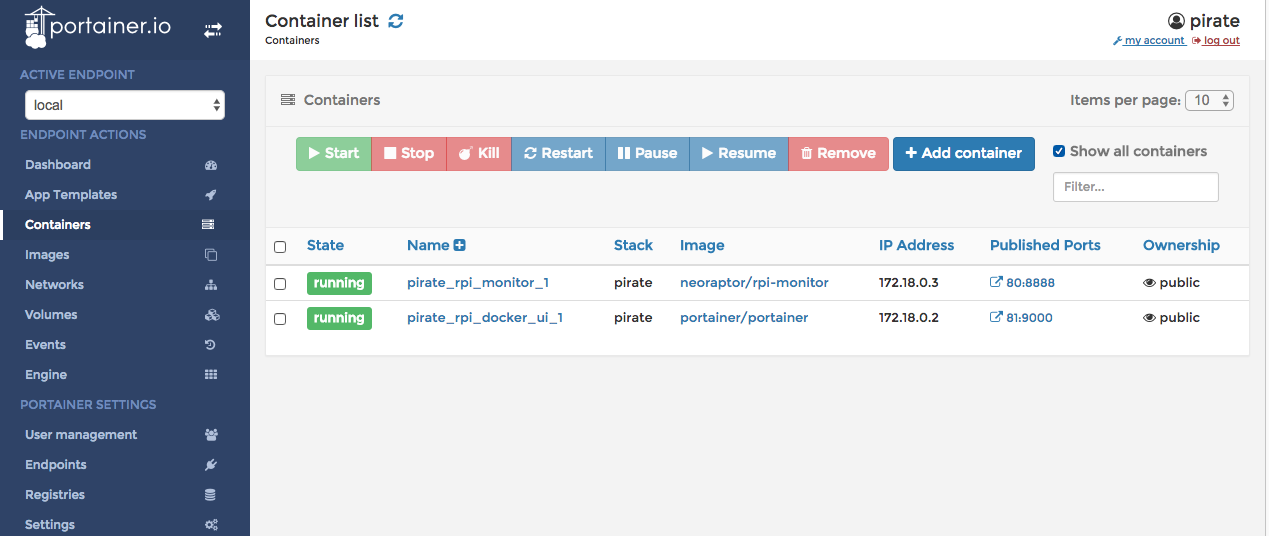This screenshot has height=536, width=1269.
Task: Go to Volumes in the sidebar
Action: 51,315
